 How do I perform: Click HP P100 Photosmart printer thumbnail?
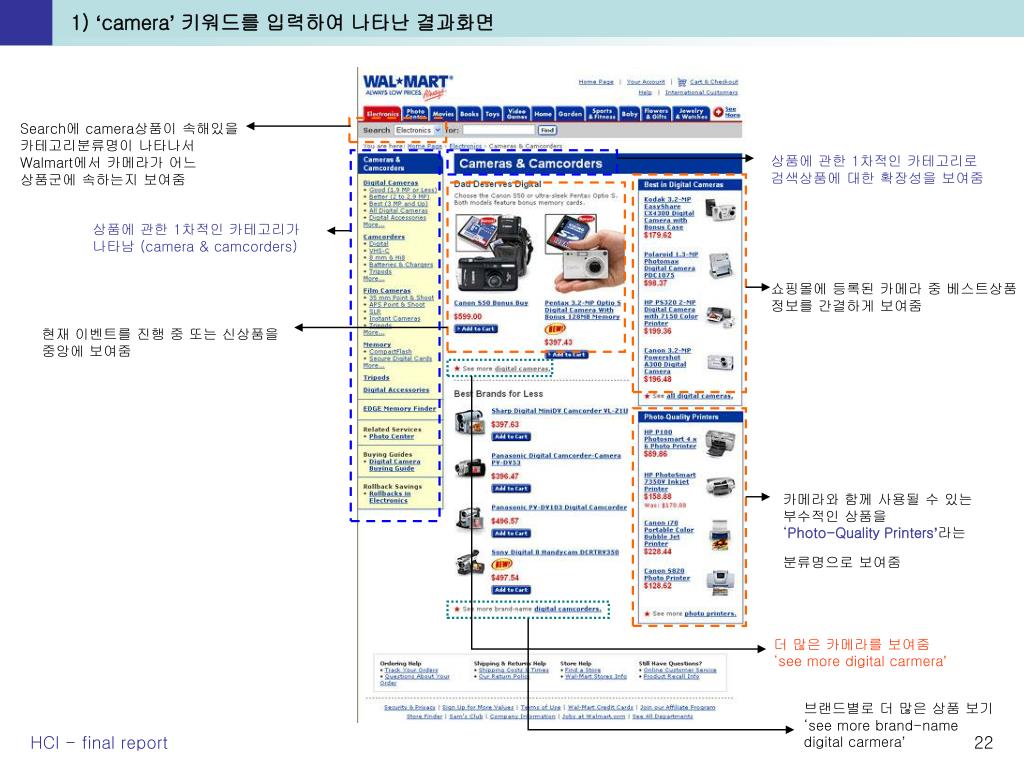pos(720,443)
